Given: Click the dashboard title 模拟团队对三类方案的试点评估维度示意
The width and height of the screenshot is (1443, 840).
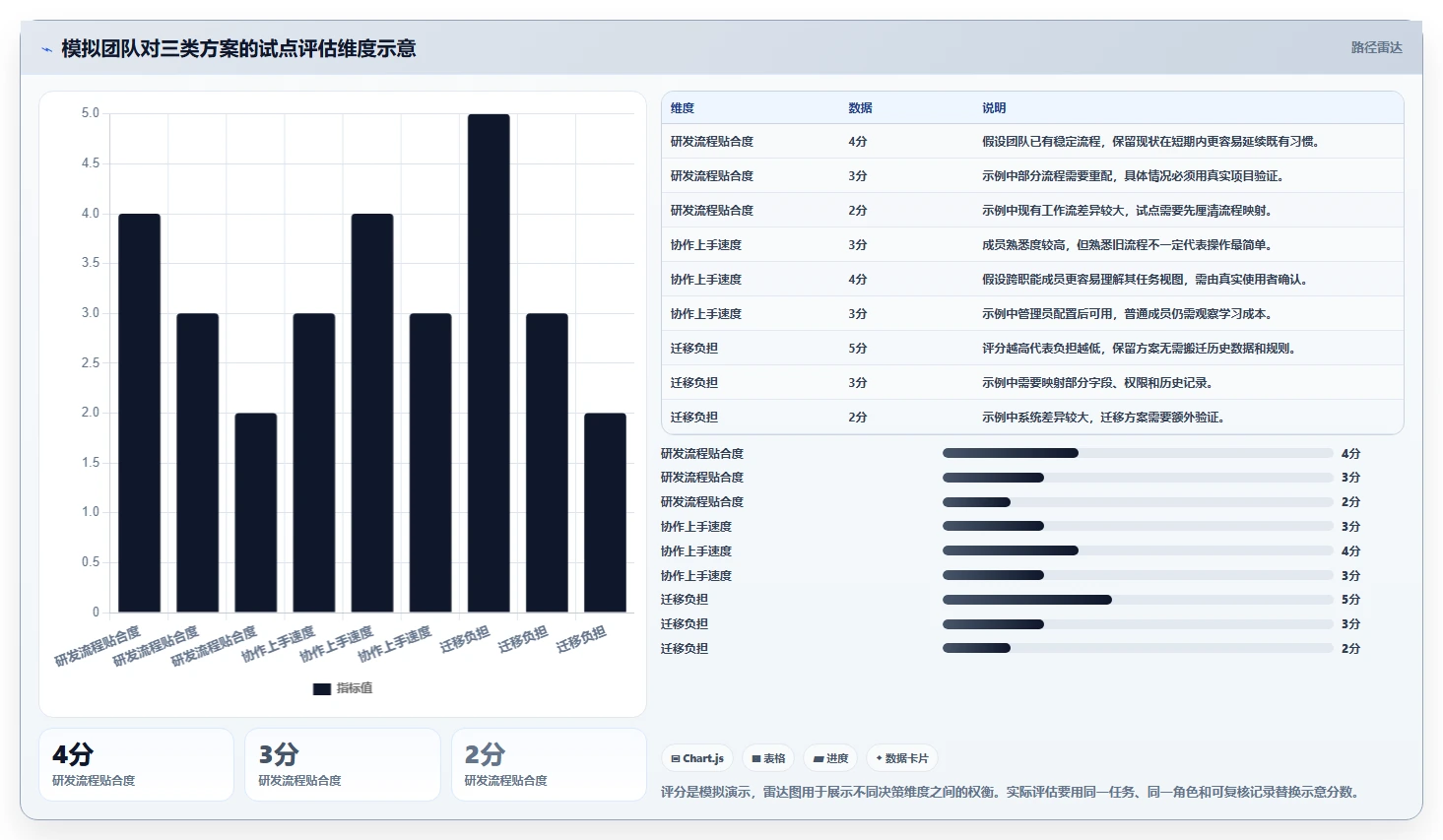Looking at the screenshot, I should [x=238, y=48].
